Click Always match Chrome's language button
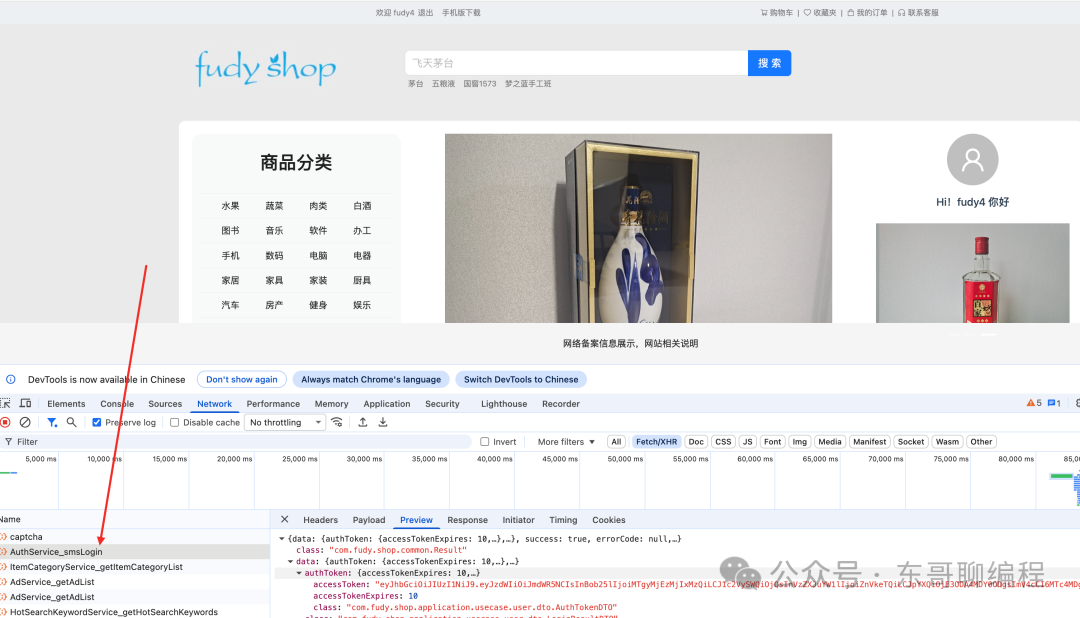Image resolution: width=1080 pixels, height=618 pixels. point(371,379)
